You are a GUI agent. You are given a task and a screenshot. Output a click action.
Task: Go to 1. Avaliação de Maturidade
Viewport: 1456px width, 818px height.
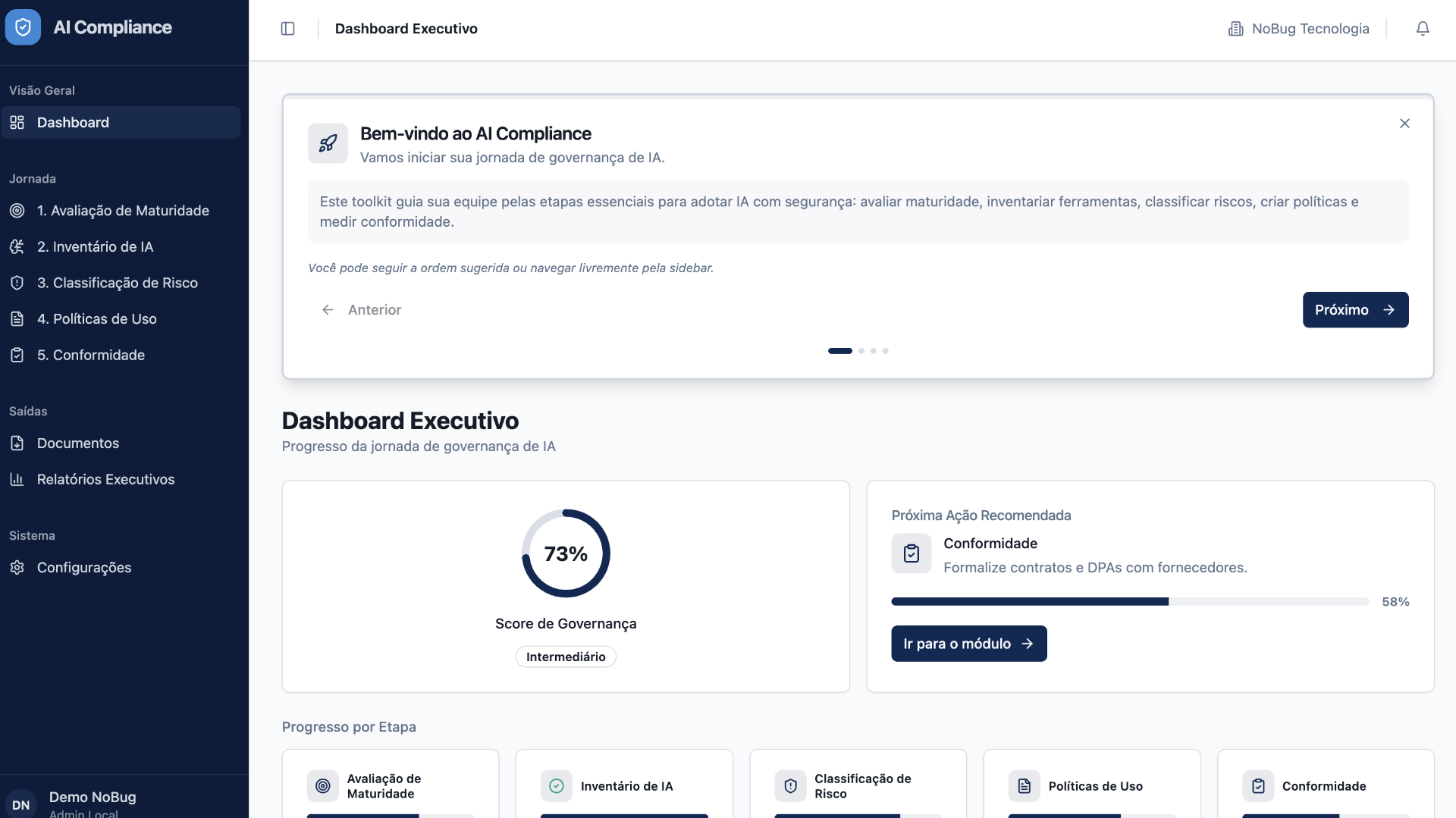(x=122, y=211)
